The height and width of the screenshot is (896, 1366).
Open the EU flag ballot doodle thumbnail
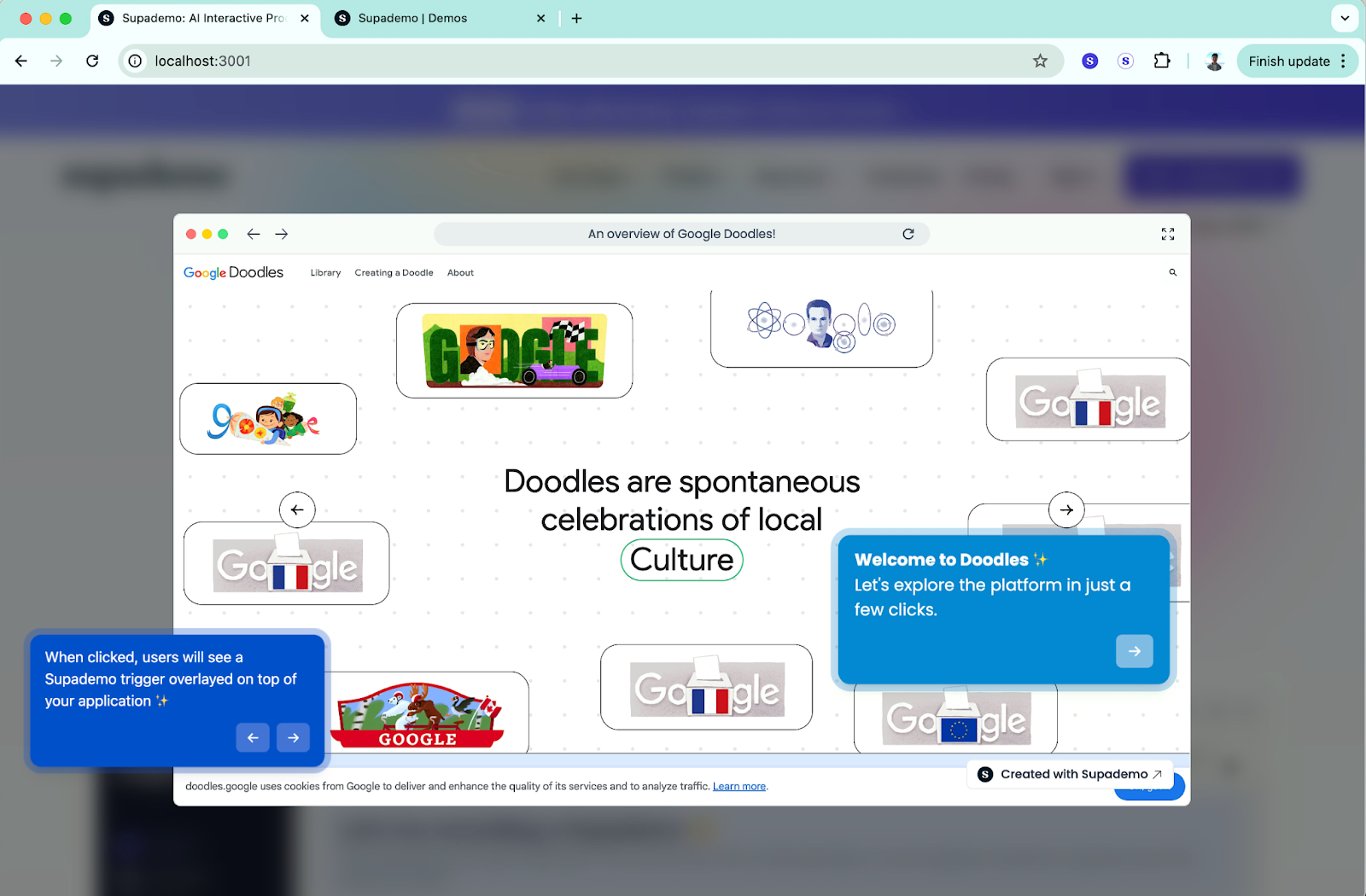955,719
